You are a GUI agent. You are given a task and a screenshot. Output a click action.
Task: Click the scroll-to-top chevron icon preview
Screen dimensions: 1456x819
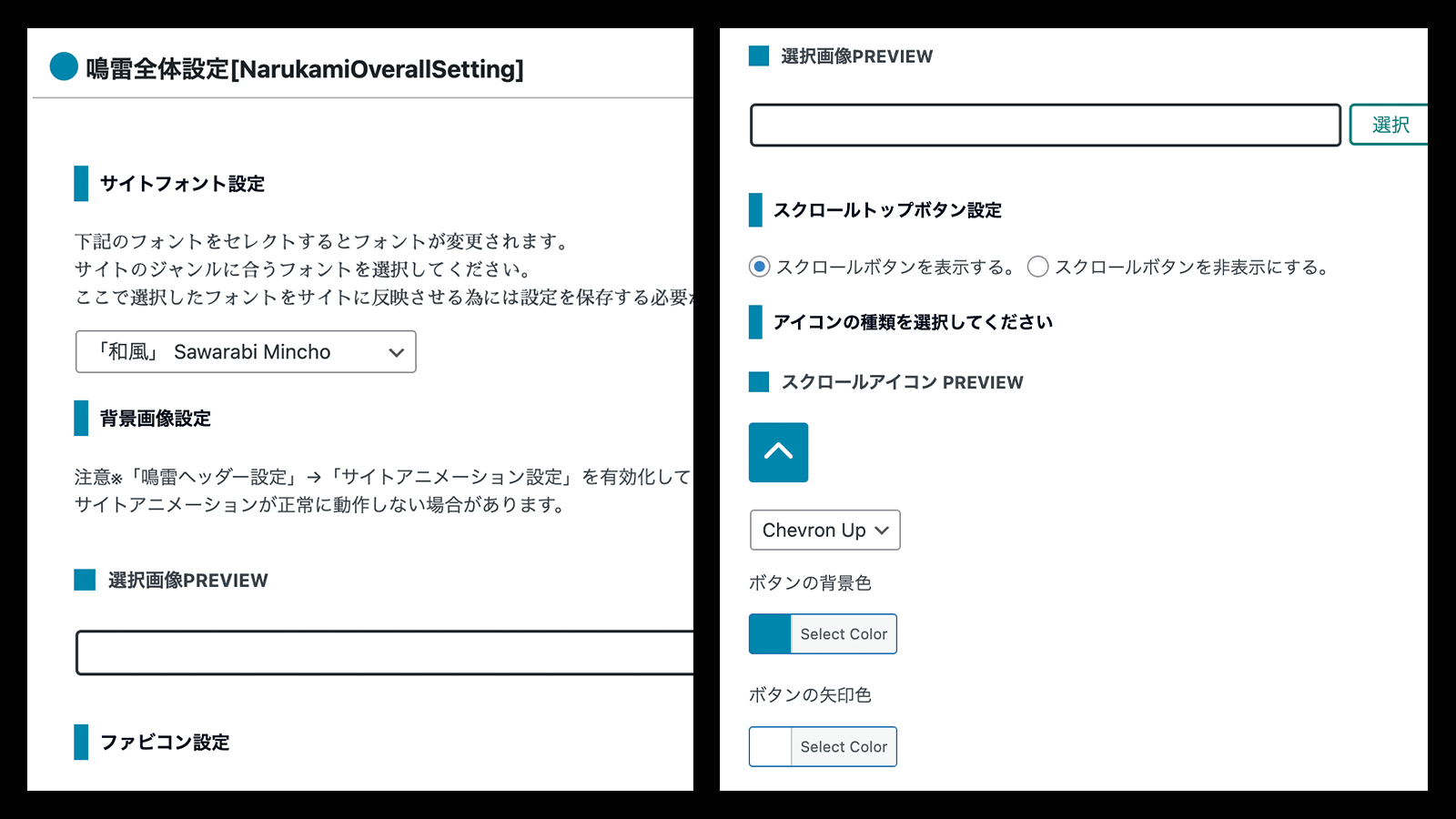point(778,451)
